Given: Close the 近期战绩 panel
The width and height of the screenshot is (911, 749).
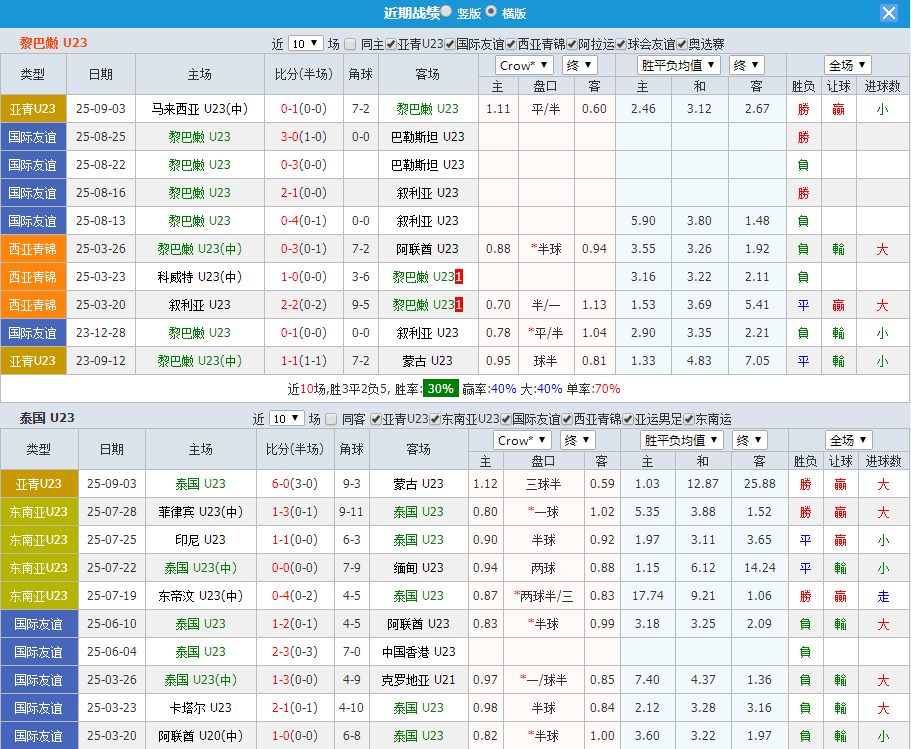Looking at the screenshot, I should click(889, 13).
